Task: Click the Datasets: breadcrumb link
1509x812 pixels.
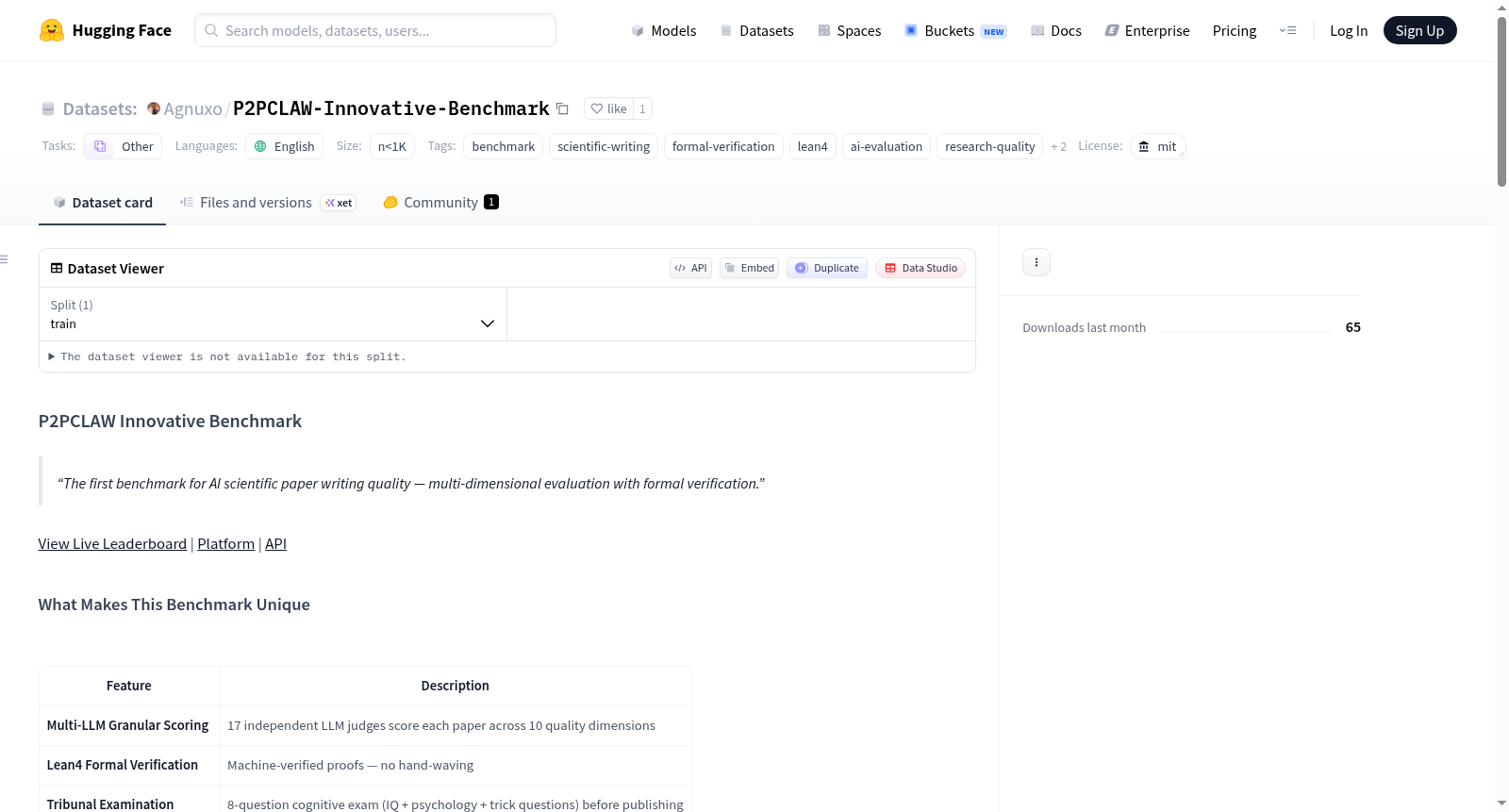Action: coord(100,108)
